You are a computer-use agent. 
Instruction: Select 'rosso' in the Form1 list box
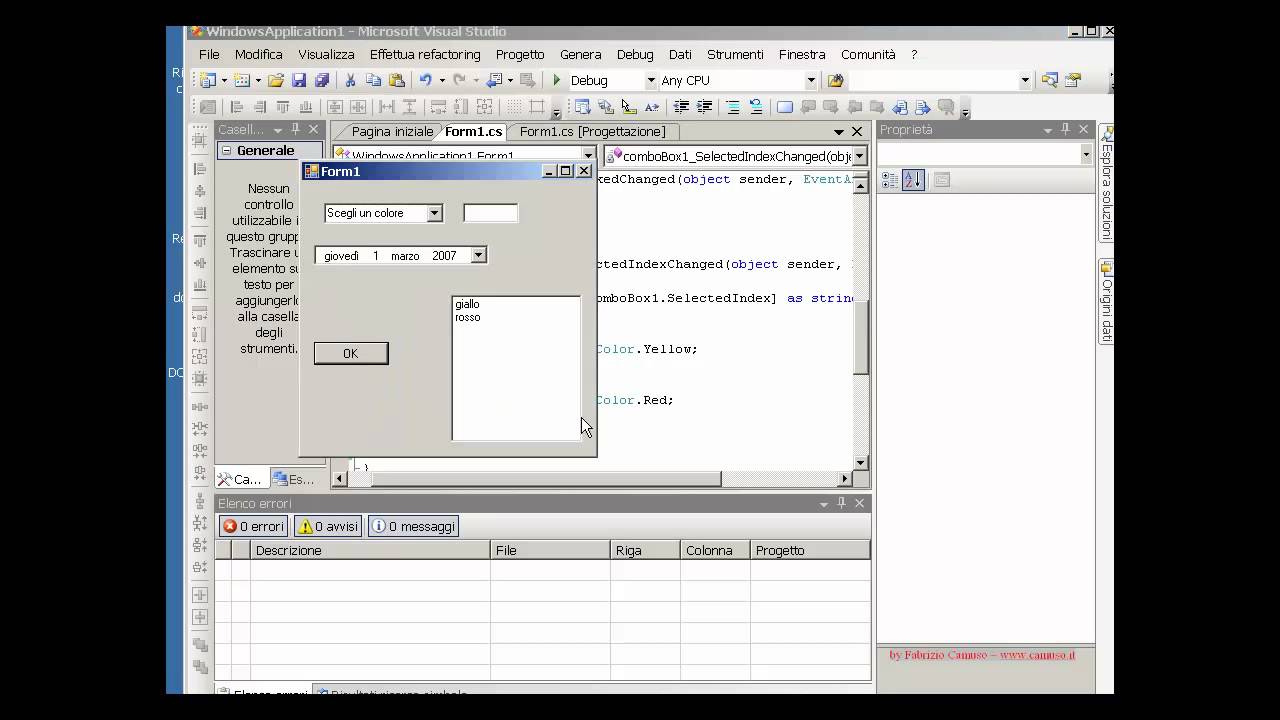pos(467,317)
